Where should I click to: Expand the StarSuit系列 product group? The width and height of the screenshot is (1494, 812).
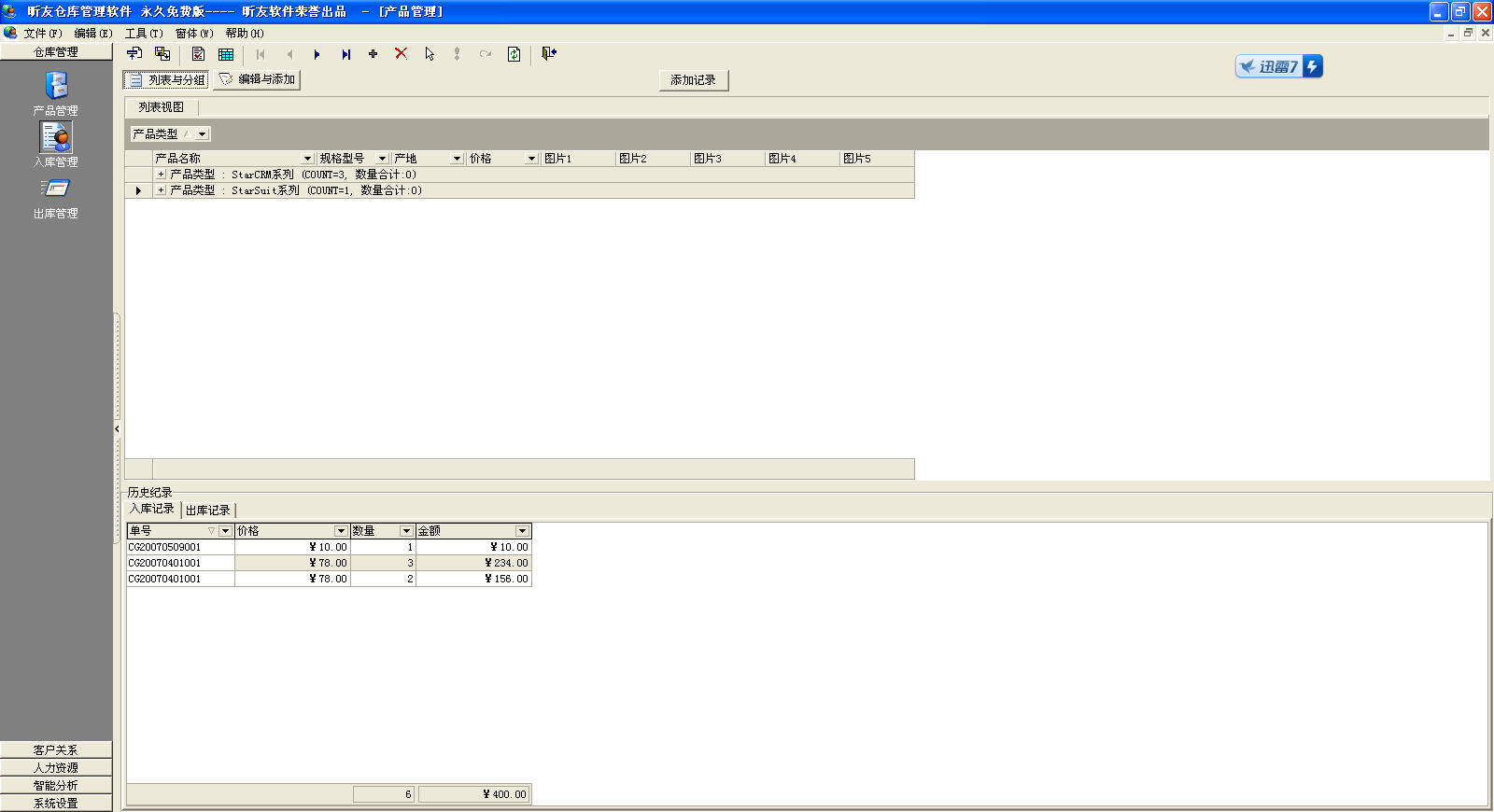pos(161,190)
